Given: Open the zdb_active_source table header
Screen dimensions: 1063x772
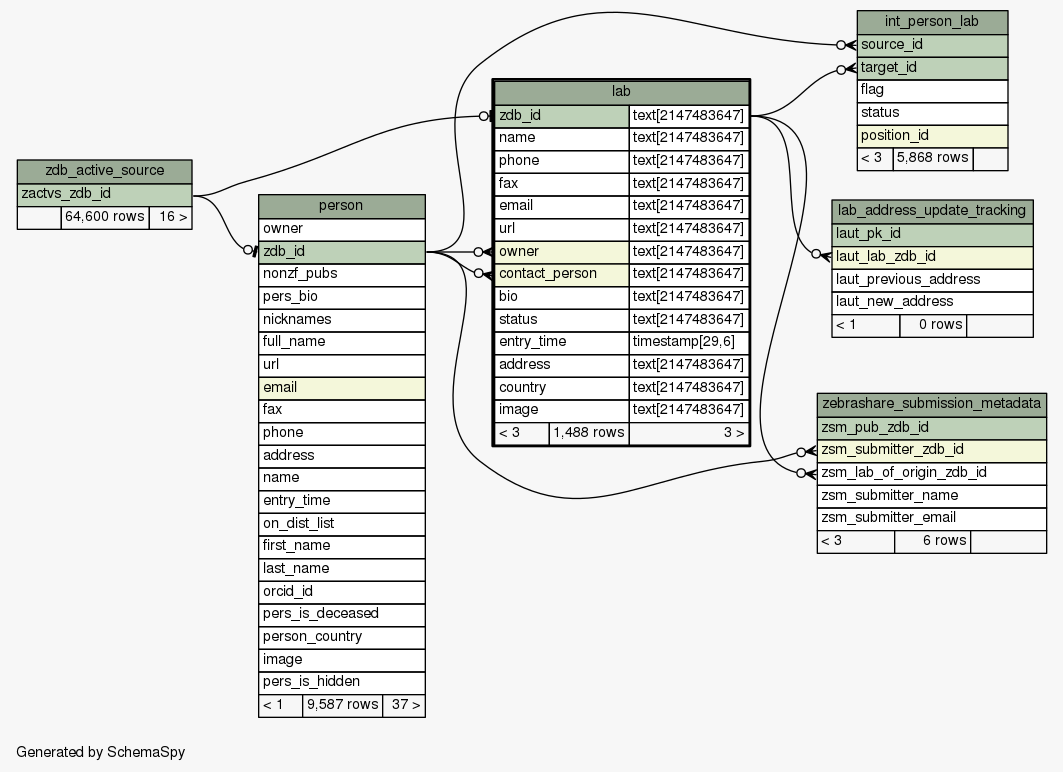Looking at the screenshot, I should pyautogui.click(x=104, y=170).
